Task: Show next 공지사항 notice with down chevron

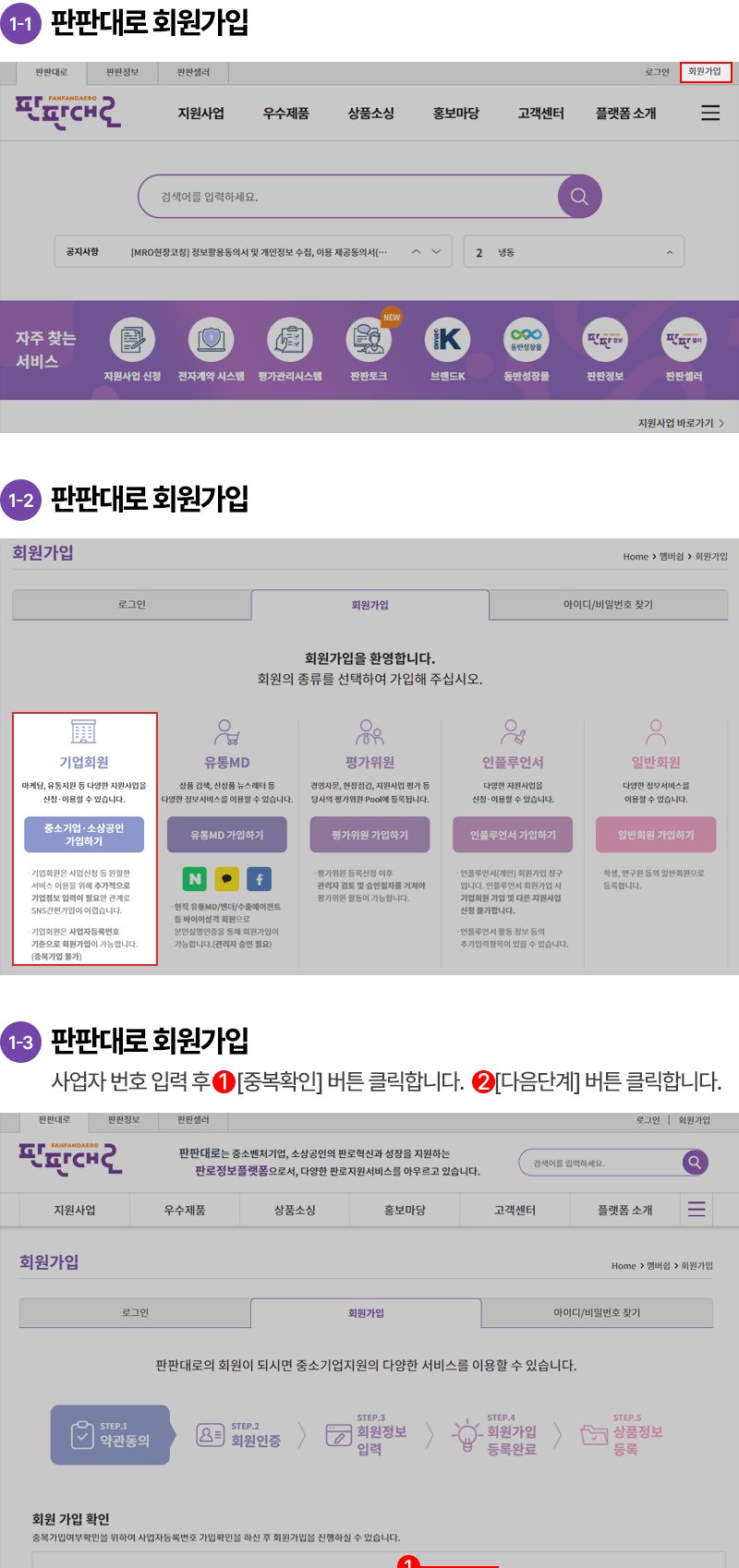Action: (436, 252)
